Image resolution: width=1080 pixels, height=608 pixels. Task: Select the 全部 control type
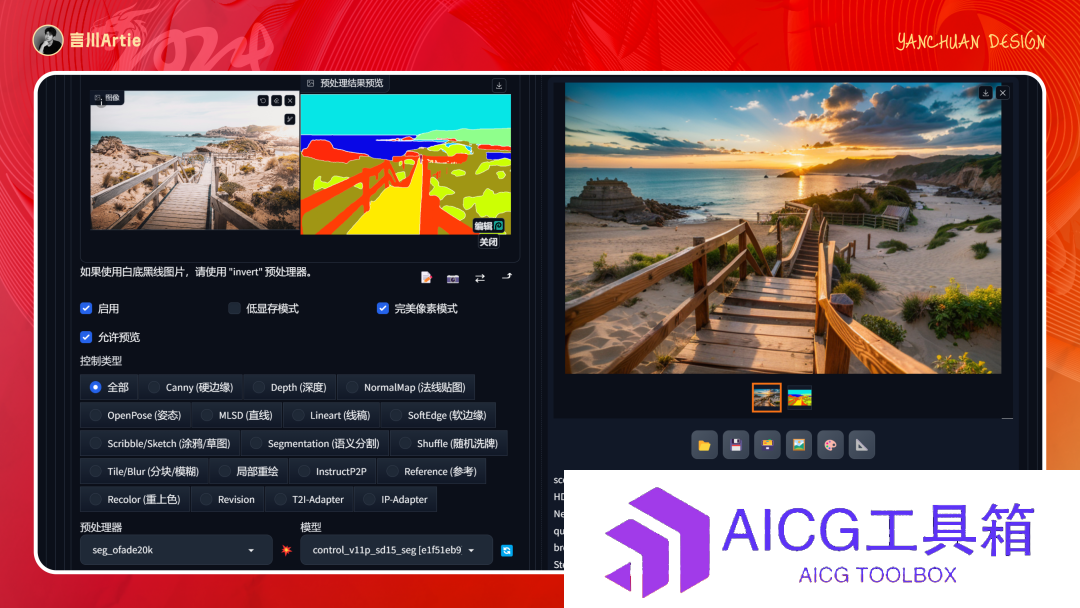pyautogui.click(x=109, y=388)
